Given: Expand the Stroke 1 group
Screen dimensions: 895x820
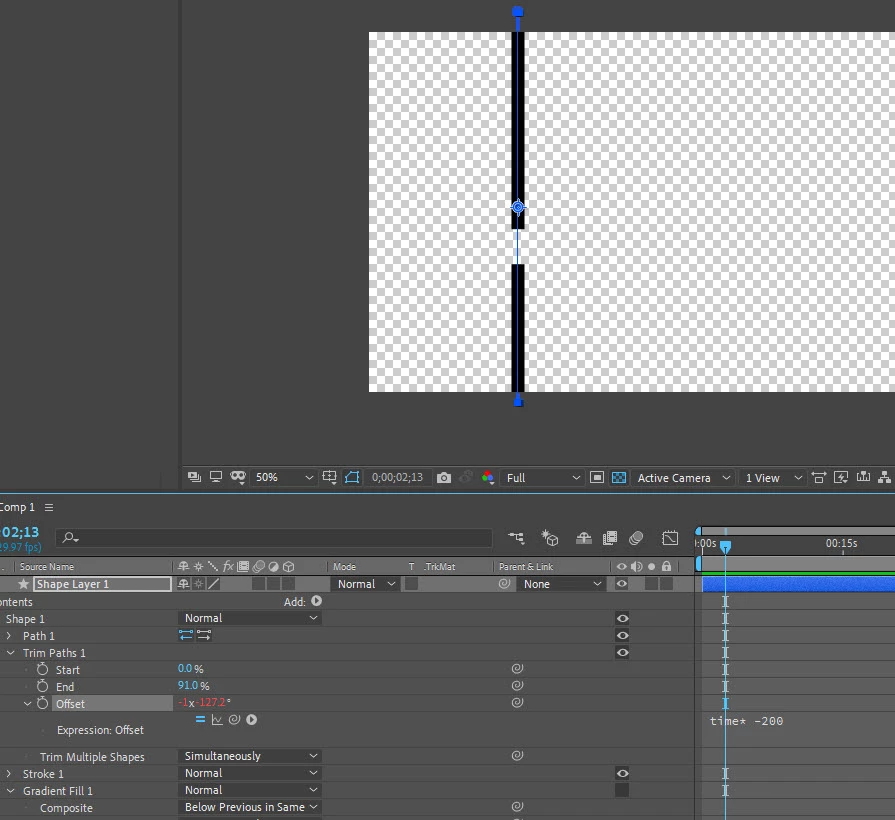Looking at the screenshot, I should (9, 774).
